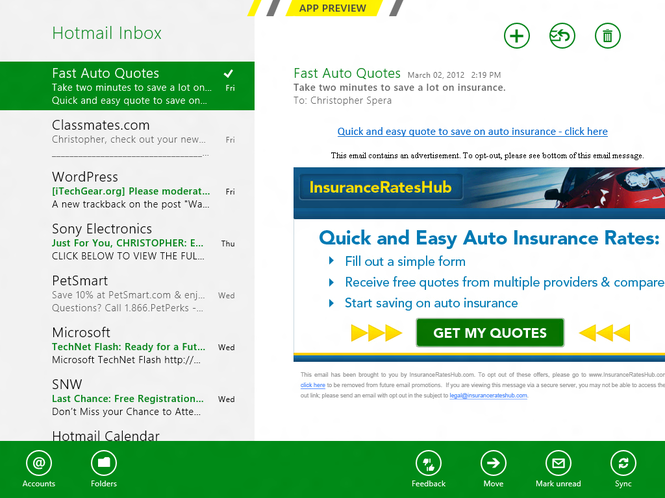This screenshot has width=665, height=498.
Task: Click the 'To: Christopher Spera' recipient line
Action: point(343,101)
